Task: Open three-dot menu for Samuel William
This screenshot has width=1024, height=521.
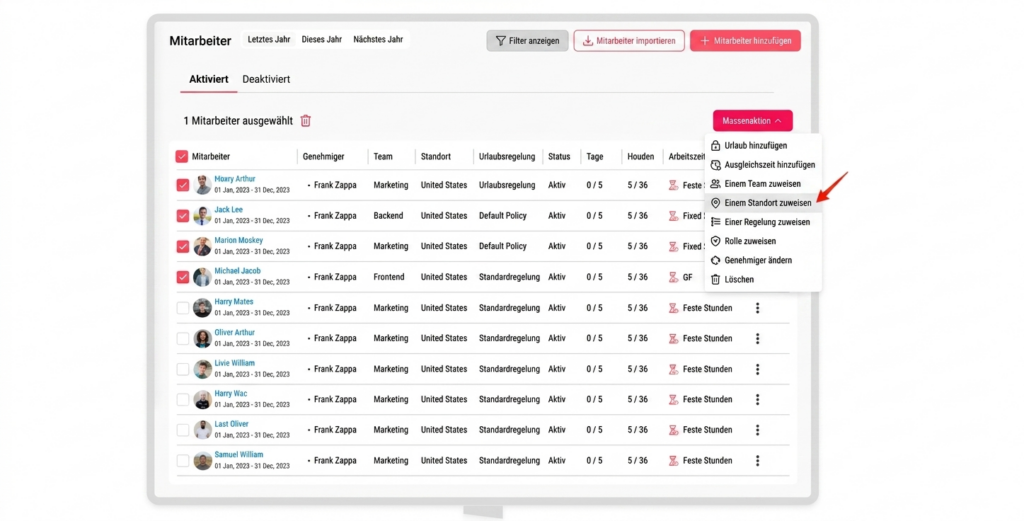Action: 757,461
